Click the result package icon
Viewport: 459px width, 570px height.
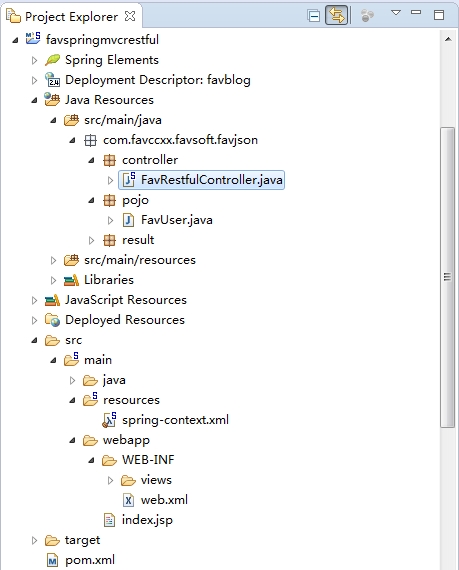[109, 240]
